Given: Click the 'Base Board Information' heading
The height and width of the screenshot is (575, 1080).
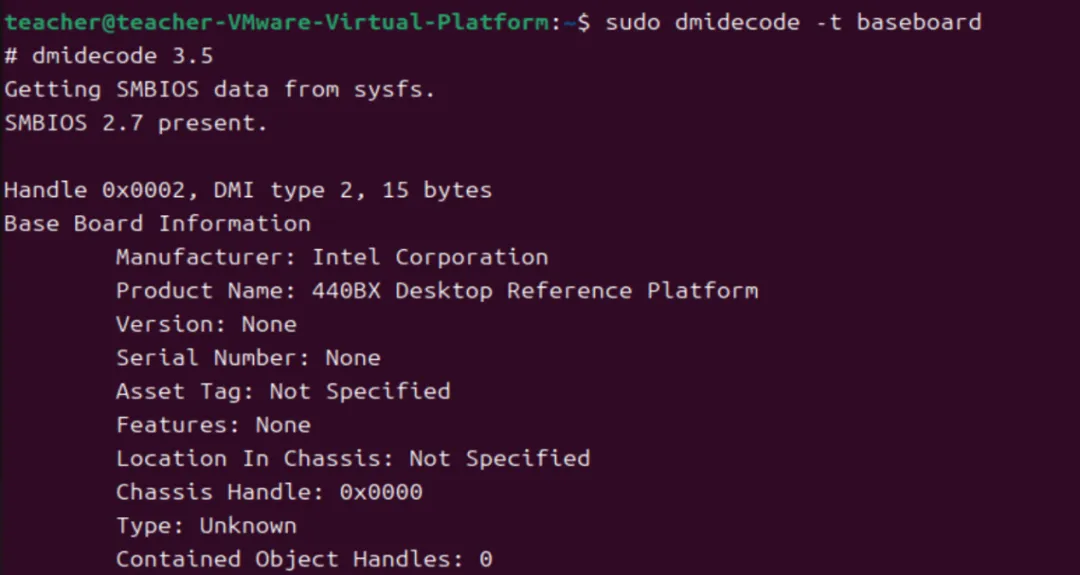Looking at the screenshot, I should [x=157, y=224].
